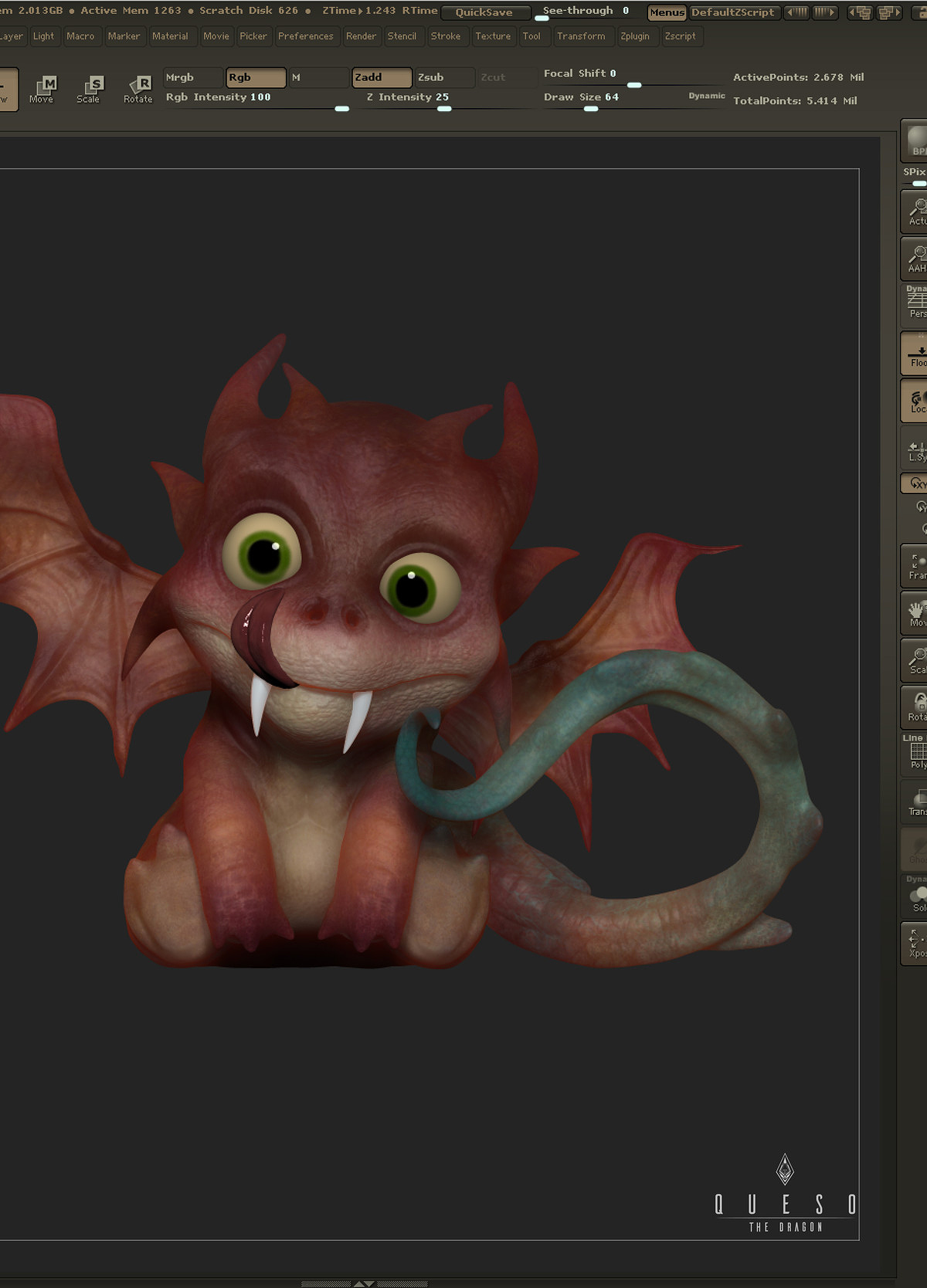Click the Xpose icon
Viewport: 927px width, 1288px height.
click(915, 944)
